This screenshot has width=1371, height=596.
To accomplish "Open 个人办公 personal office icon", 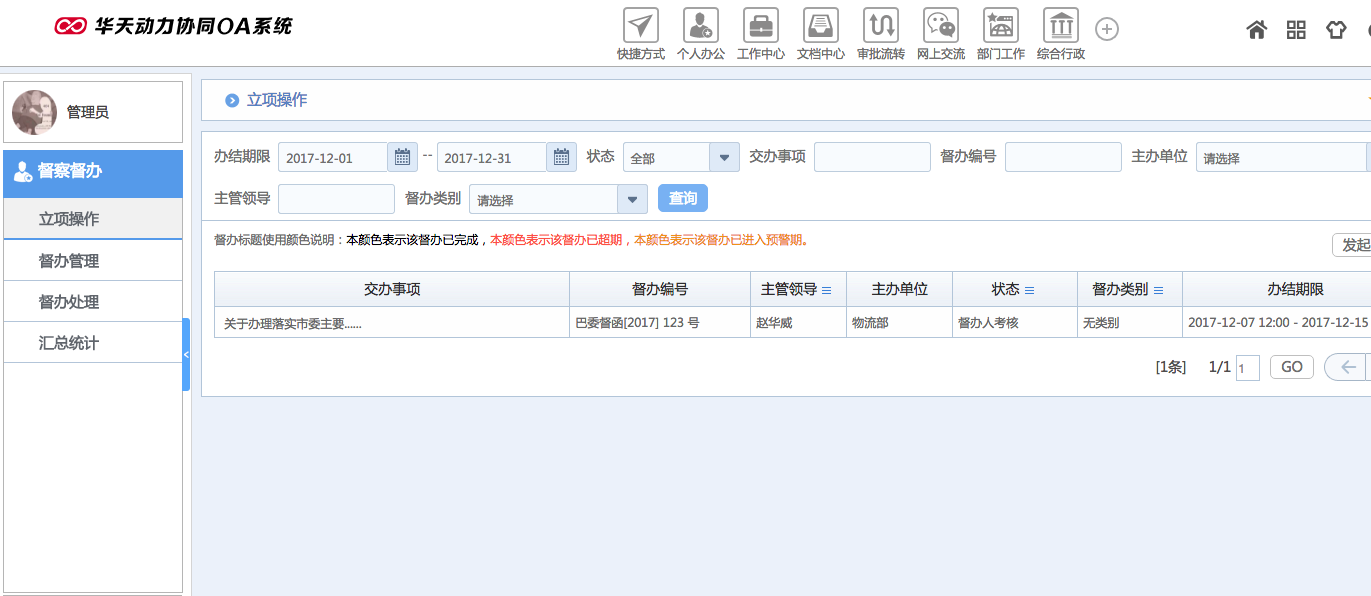I will coord(701,26).
